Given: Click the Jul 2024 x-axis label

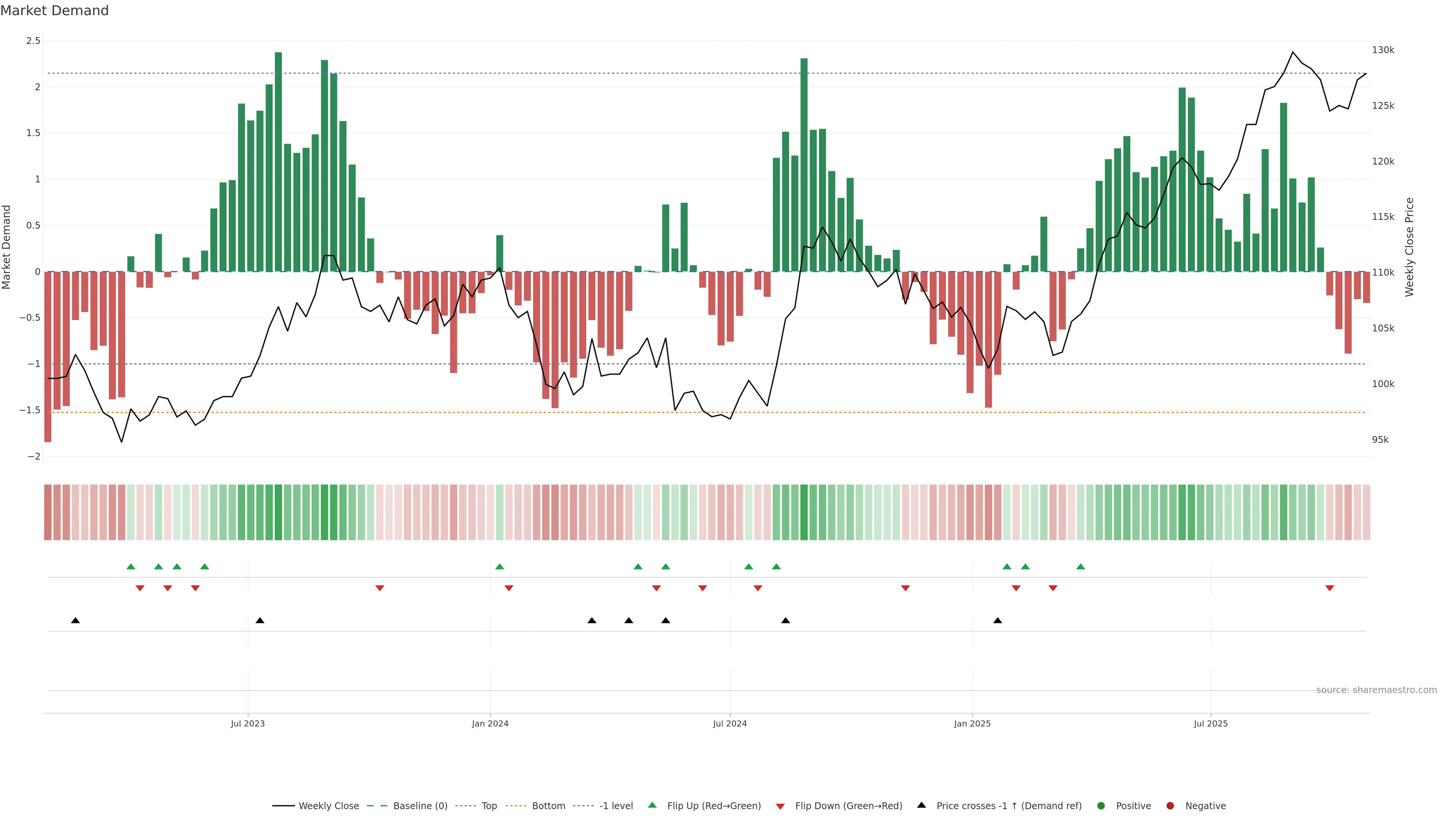Looking at the screenshot, I should tap(730, 723).
